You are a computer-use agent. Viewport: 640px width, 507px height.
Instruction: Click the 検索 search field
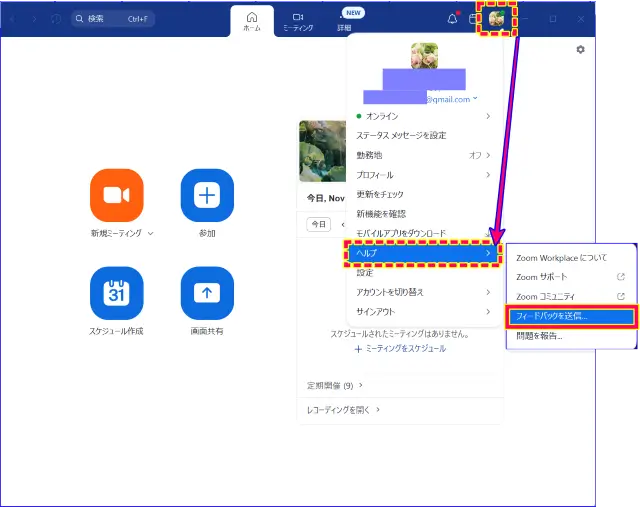click(x=113, y=19)
